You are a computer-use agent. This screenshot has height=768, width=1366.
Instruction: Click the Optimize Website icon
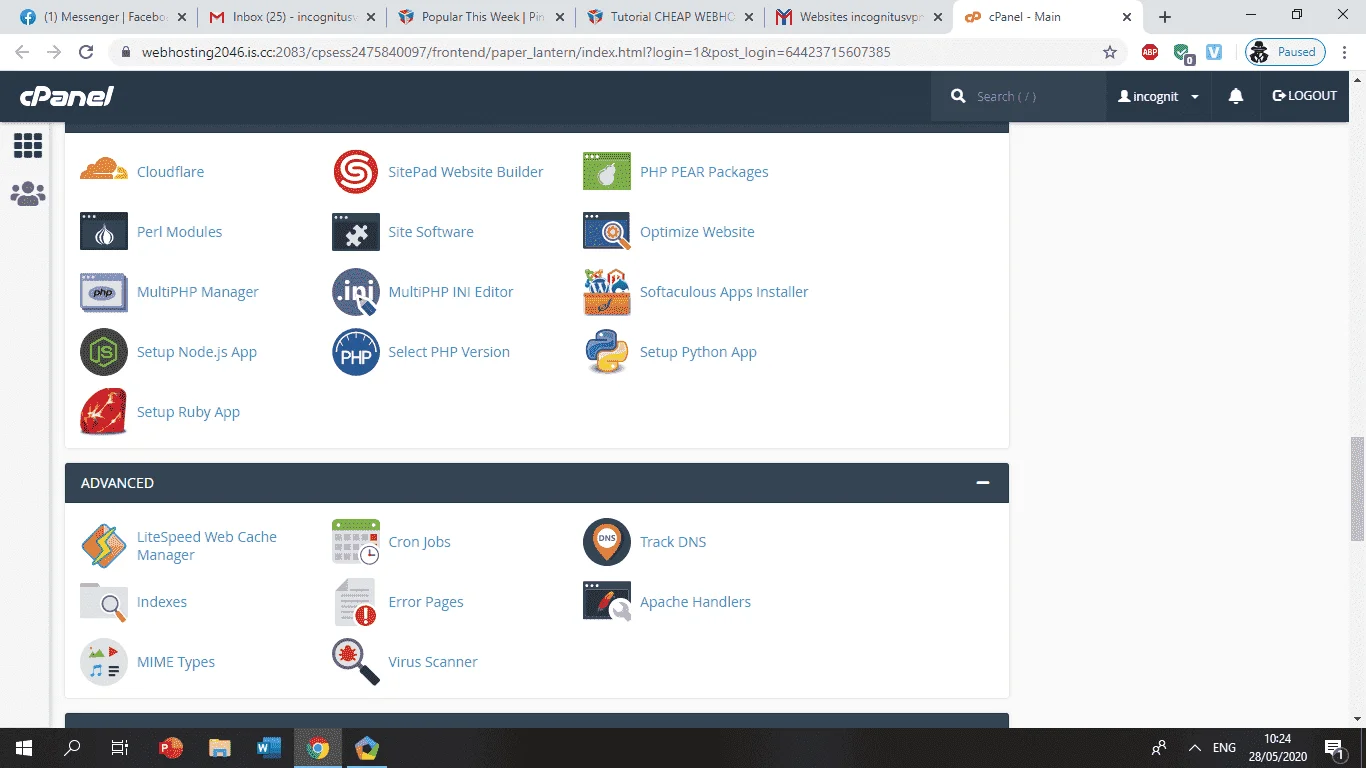[x=607, y=232]
